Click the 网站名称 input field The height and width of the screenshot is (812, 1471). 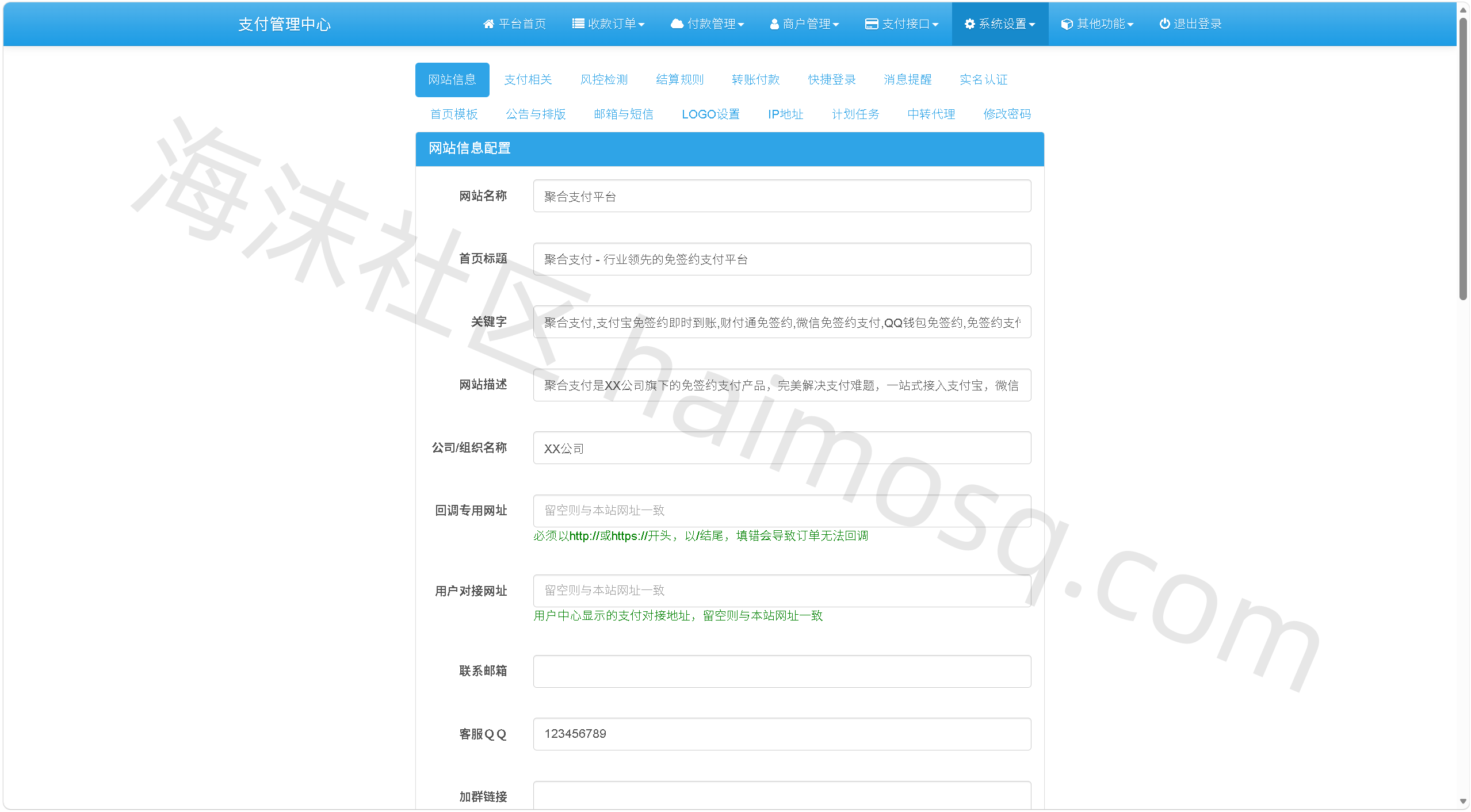782,196
